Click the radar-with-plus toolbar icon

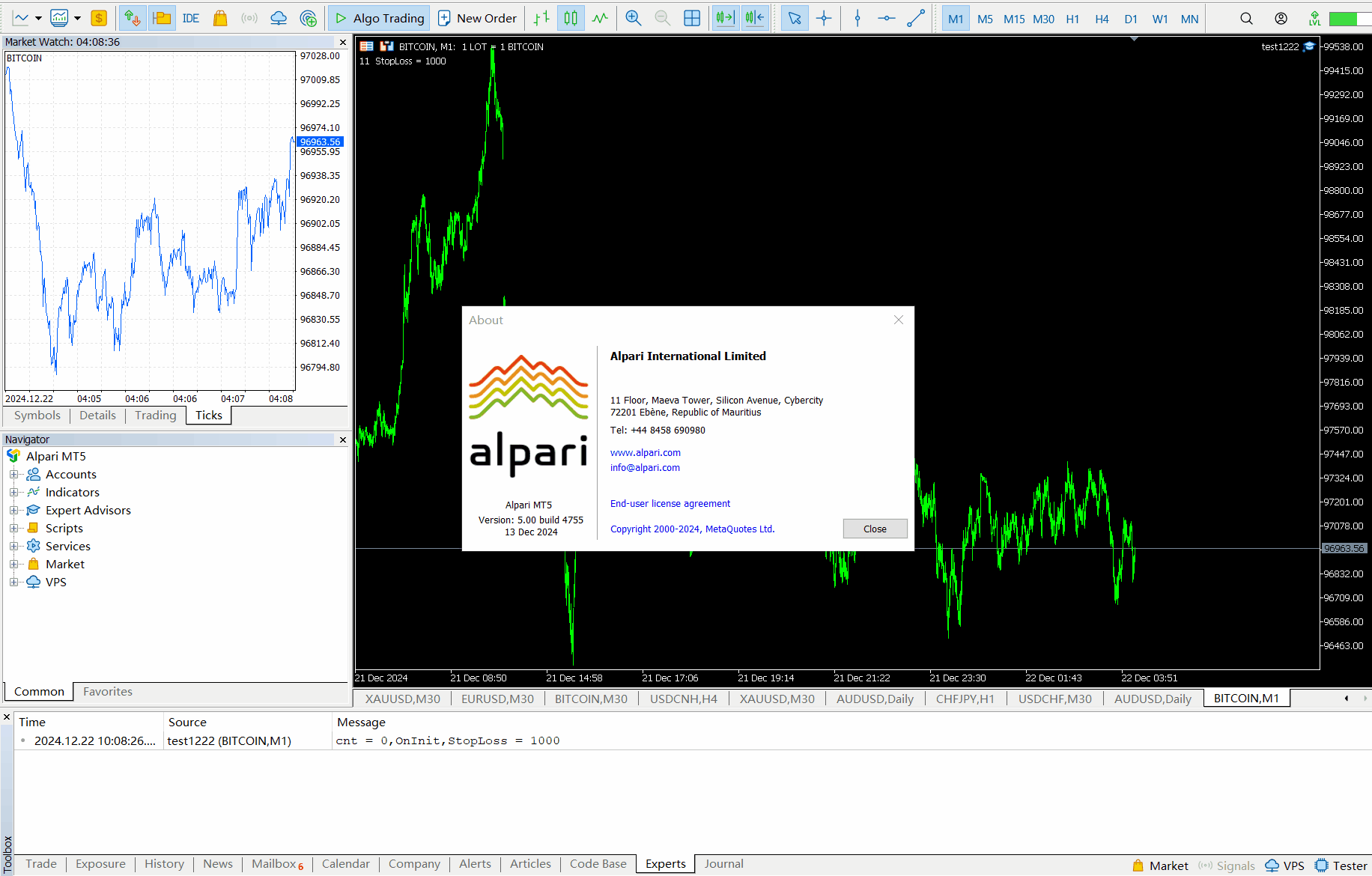[308, 18]
